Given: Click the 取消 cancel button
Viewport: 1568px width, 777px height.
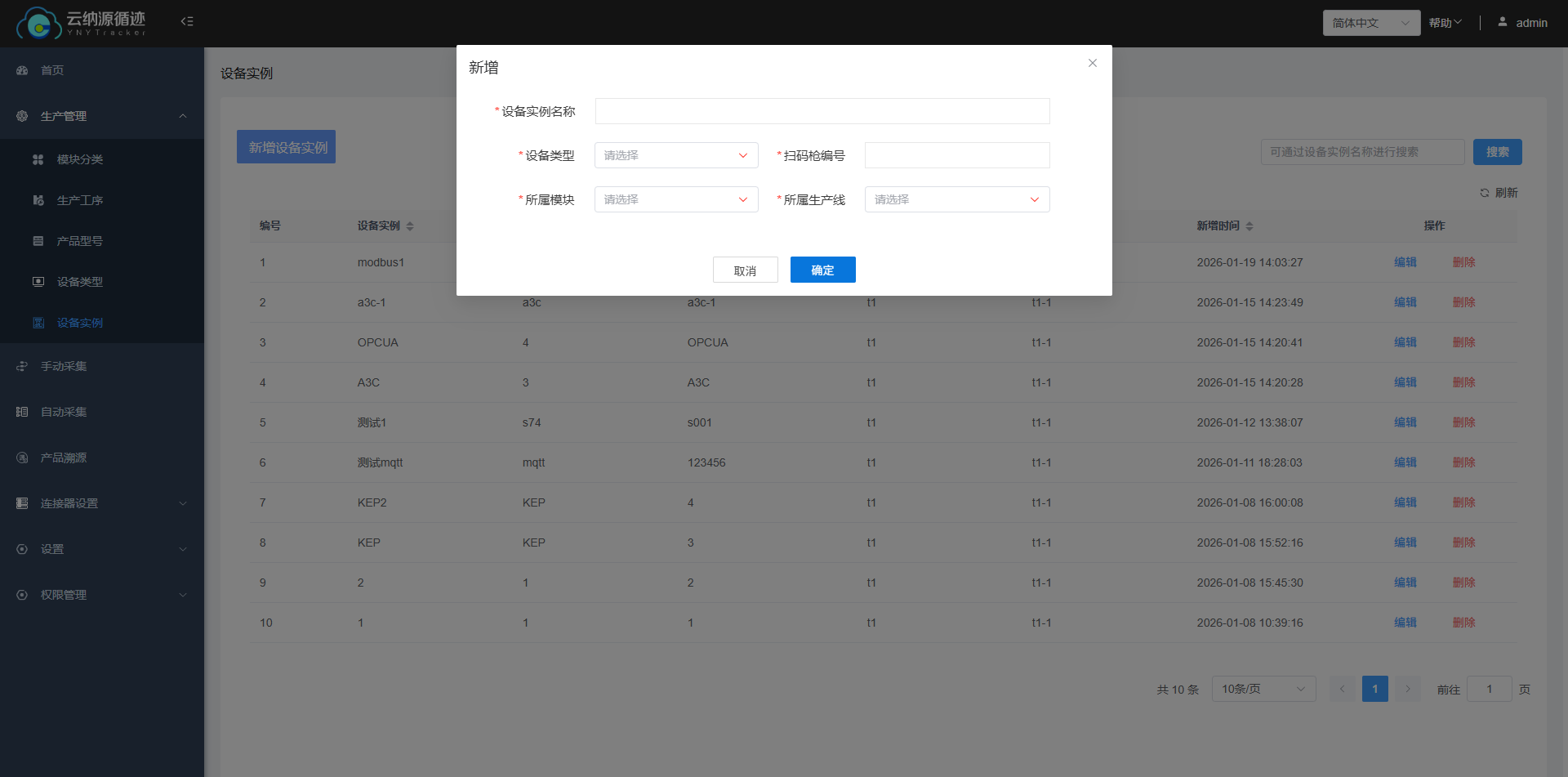Looking at the screenshot, I should pyautogui.click(x=745, y=270).
